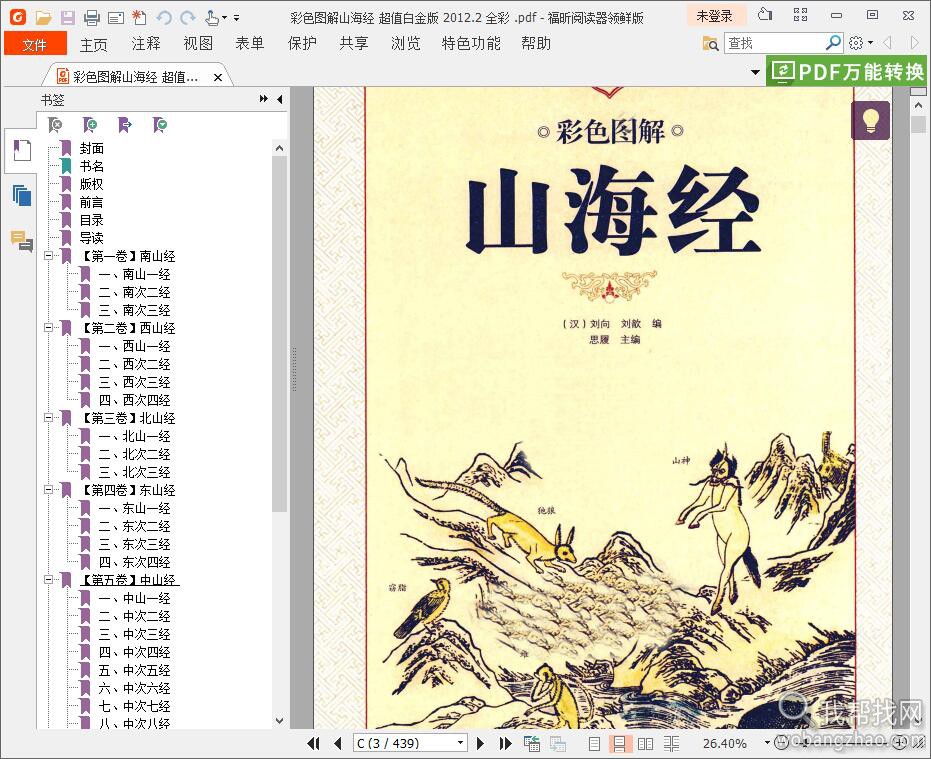
Task: Jump to the 封面 bookmark
Action: [91, 148]
